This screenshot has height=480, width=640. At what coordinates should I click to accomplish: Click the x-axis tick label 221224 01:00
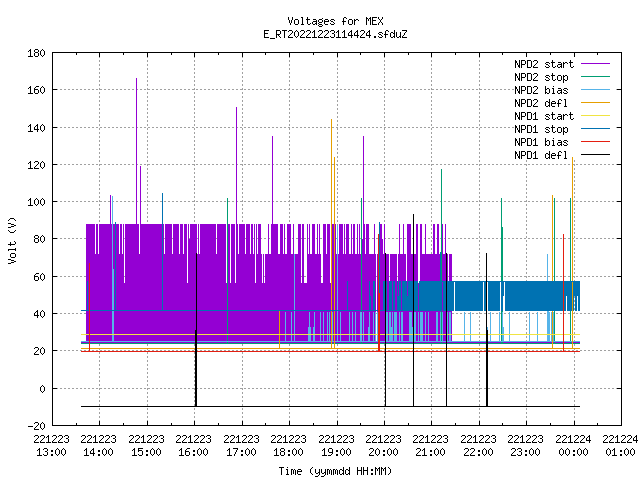(x=620, y=446)
